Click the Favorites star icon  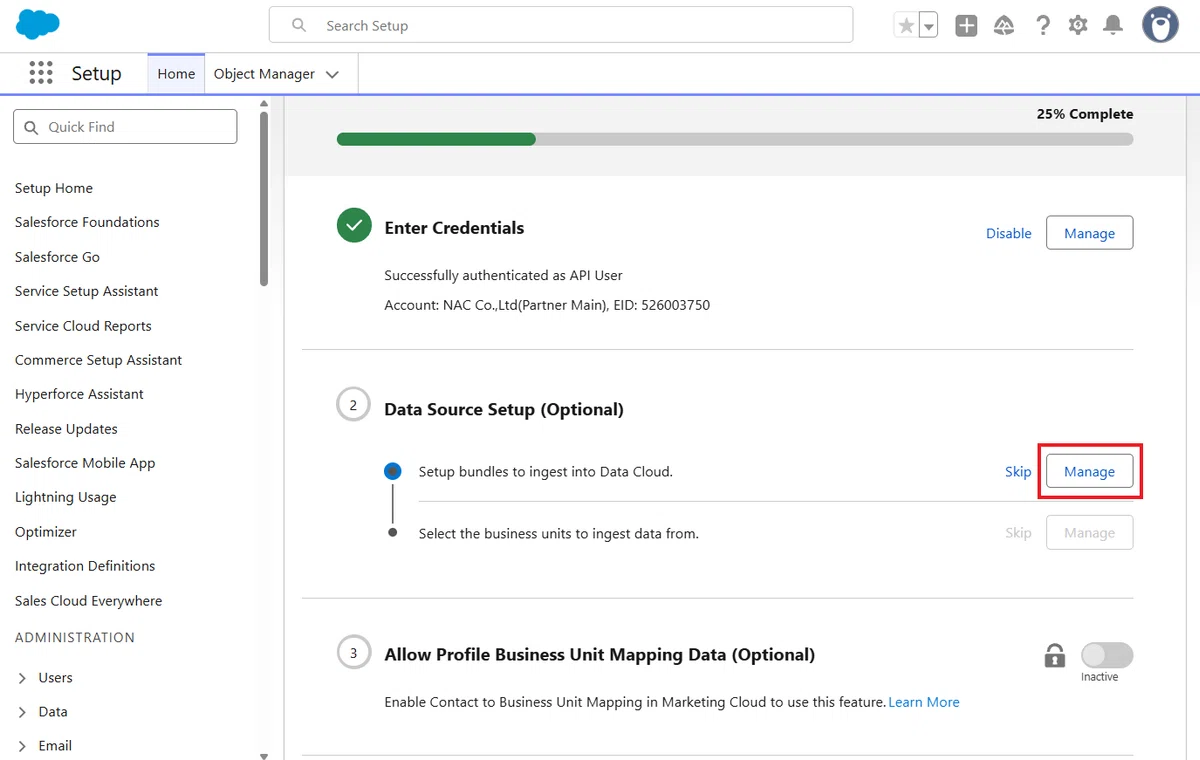tap(906, 26)
